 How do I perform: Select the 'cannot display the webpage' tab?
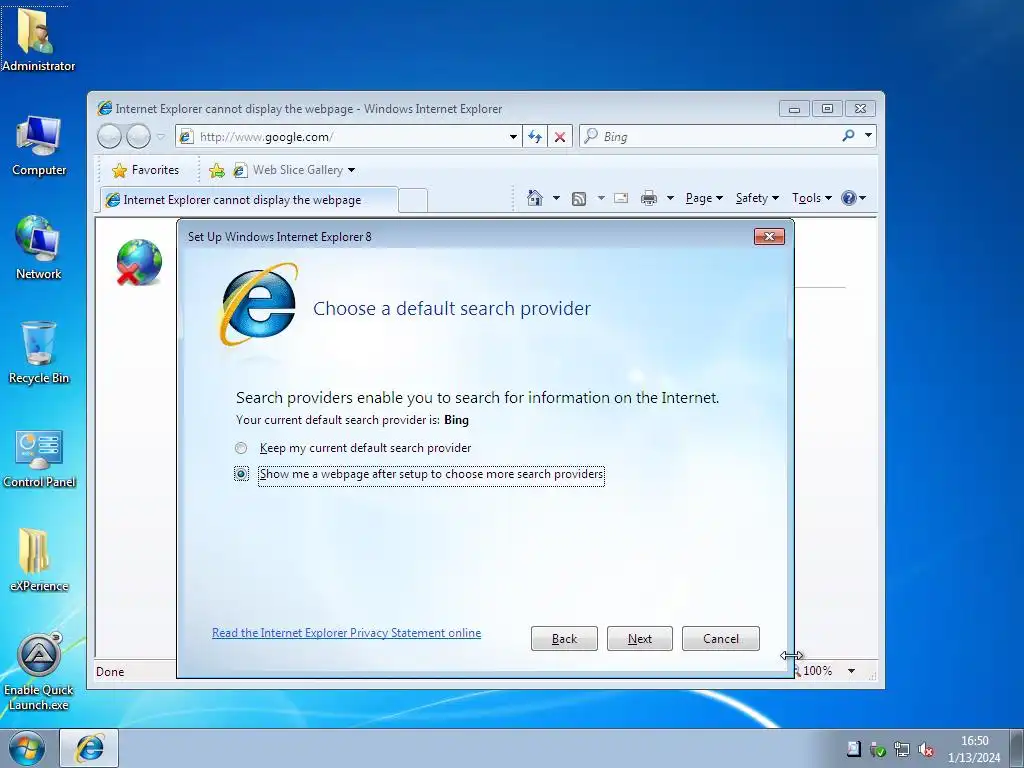click(x=249, y=200)
